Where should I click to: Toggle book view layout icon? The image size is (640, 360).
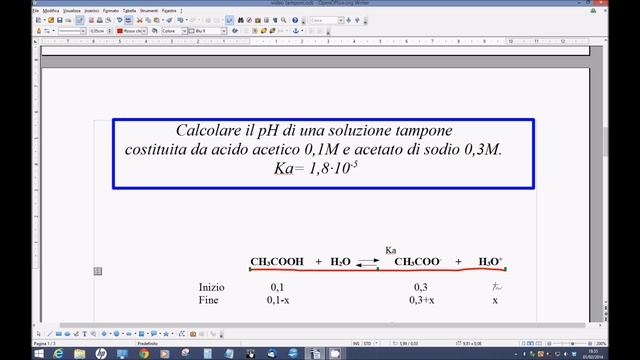coord(539,344)
